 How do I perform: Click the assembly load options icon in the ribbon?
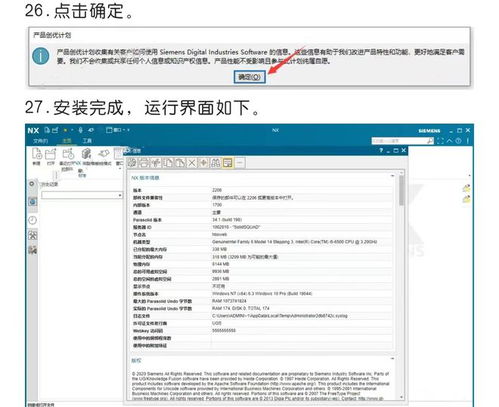click(x=86, y=154)
